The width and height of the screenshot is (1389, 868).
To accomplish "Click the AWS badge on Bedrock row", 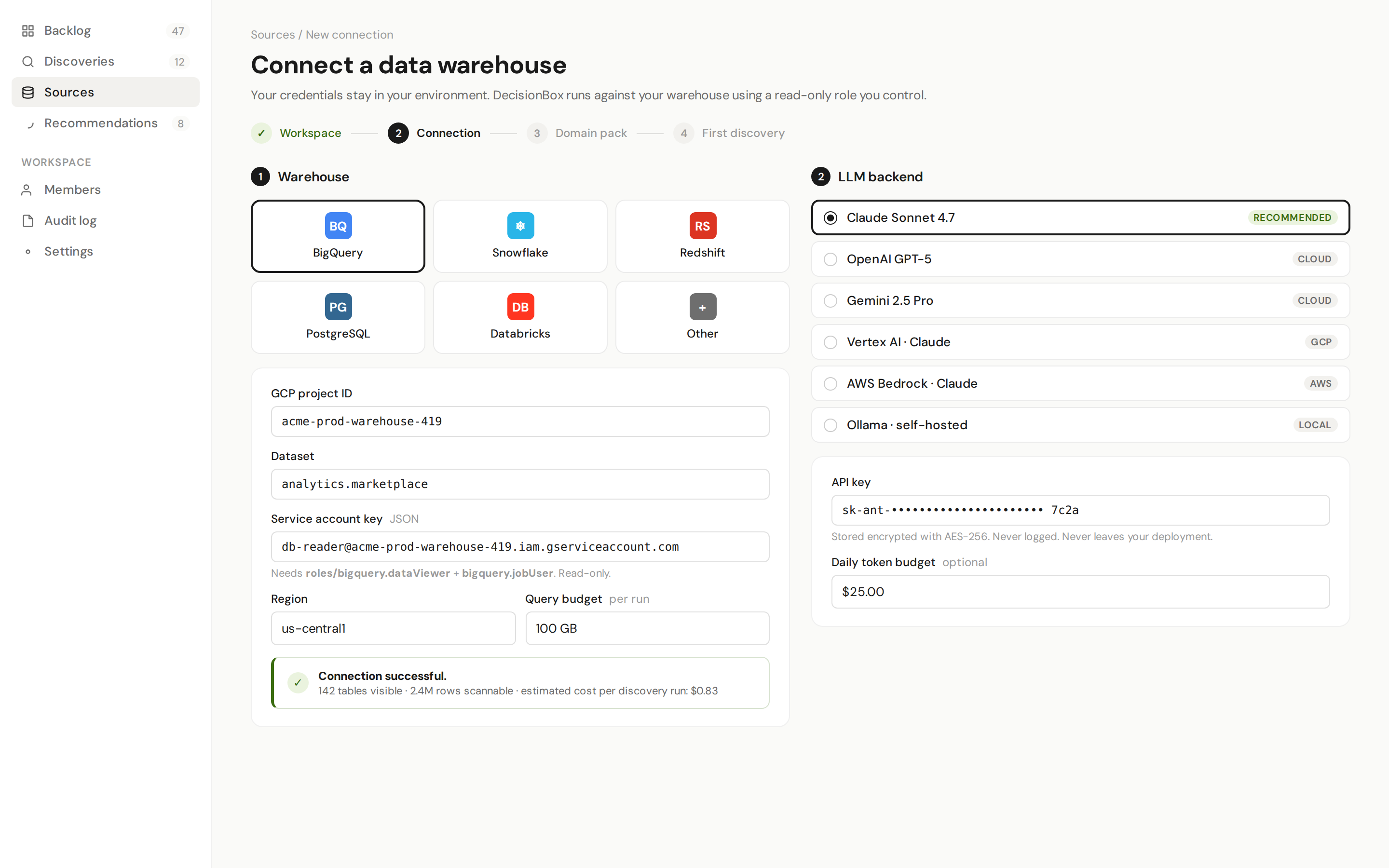I will point(1320,383).
